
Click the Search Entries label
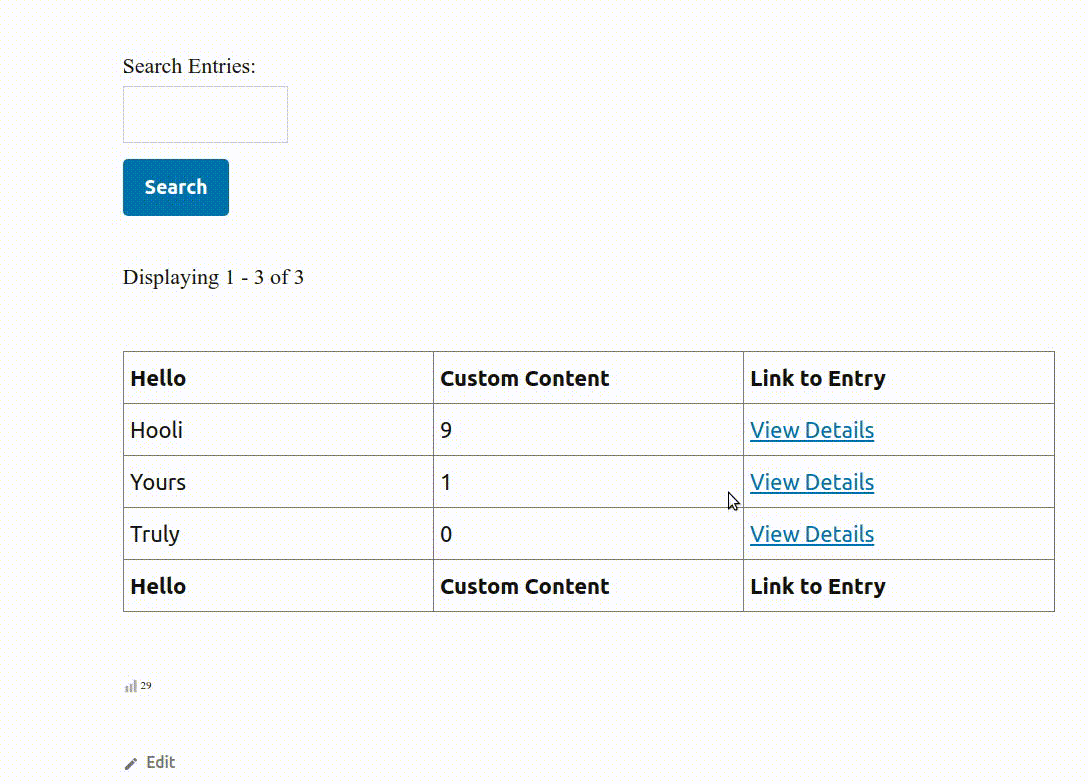[x=188, y=66]
